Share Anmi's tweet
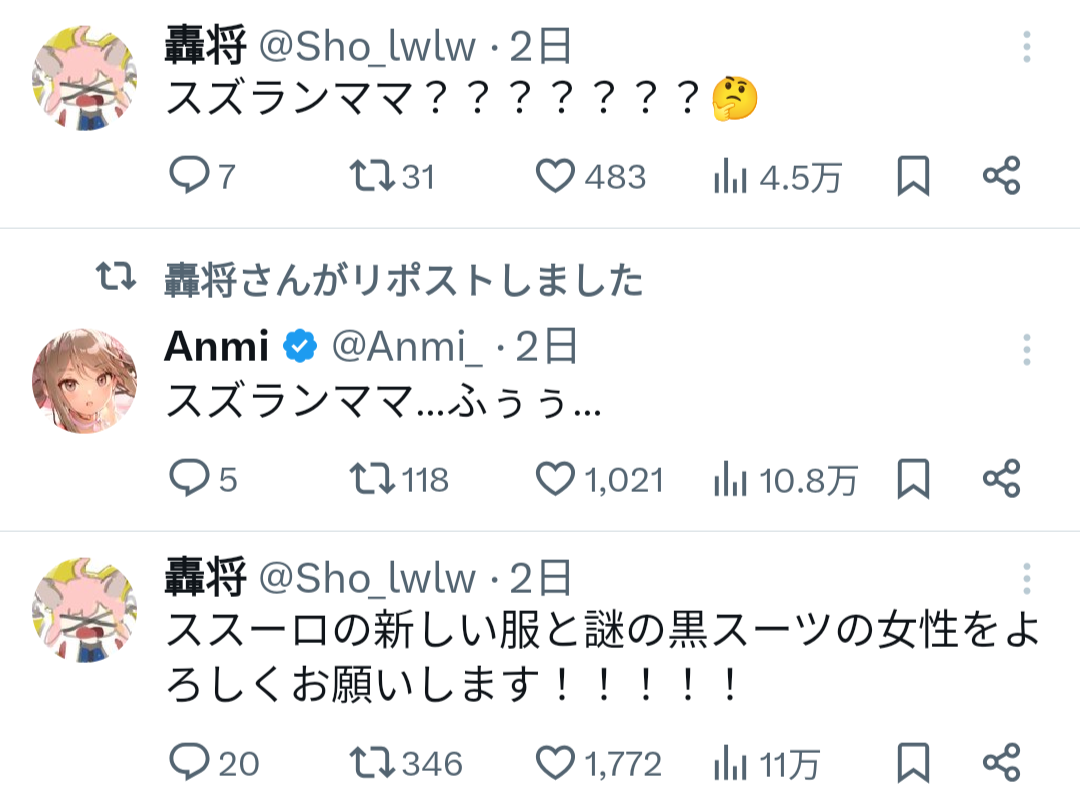 click(x=1001, y=480)
